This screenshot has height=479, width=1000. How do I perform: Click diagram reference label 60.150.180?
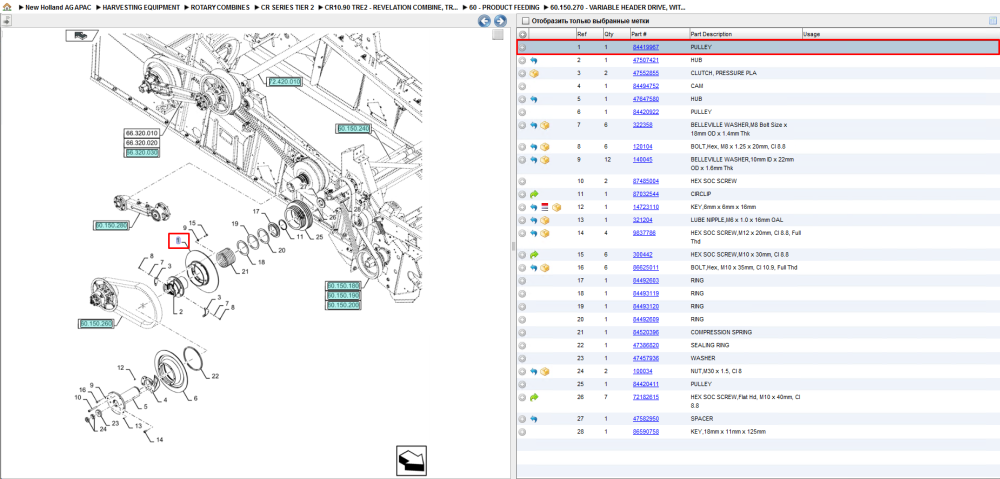343,286
